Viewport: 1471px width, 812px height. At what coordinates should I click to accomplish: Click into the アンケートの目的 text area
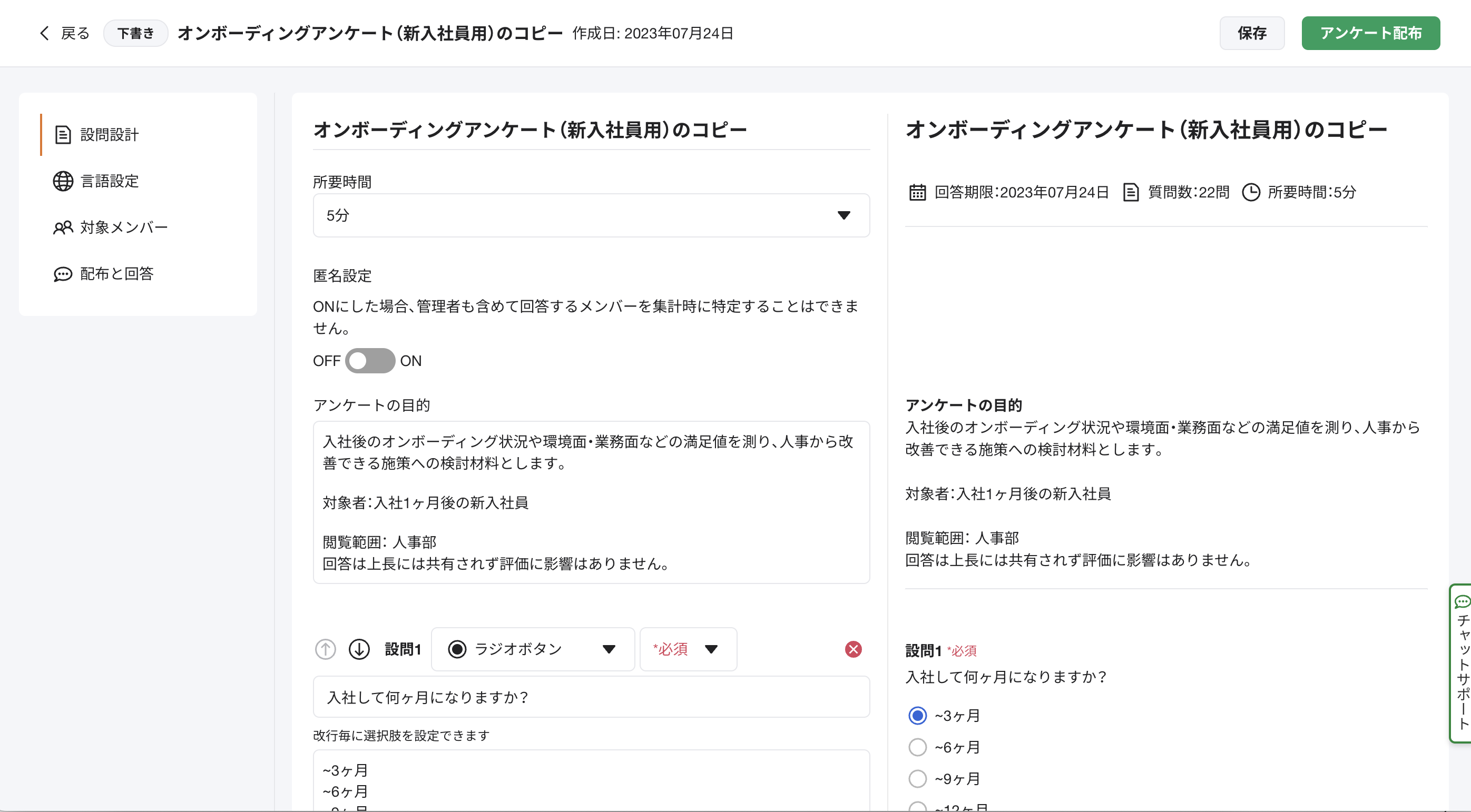[591, 502]
